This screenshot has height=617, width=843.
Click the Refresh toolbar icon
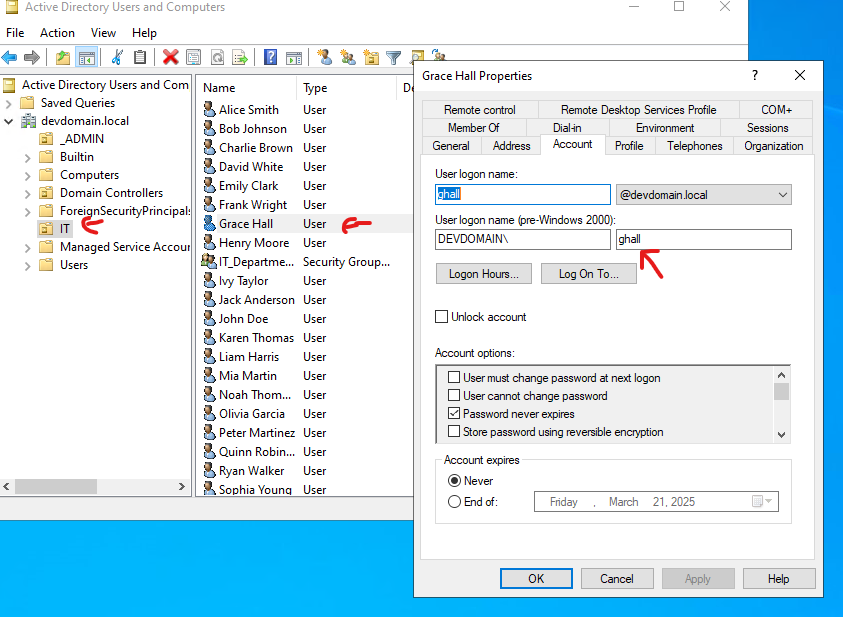coord(217,57)
